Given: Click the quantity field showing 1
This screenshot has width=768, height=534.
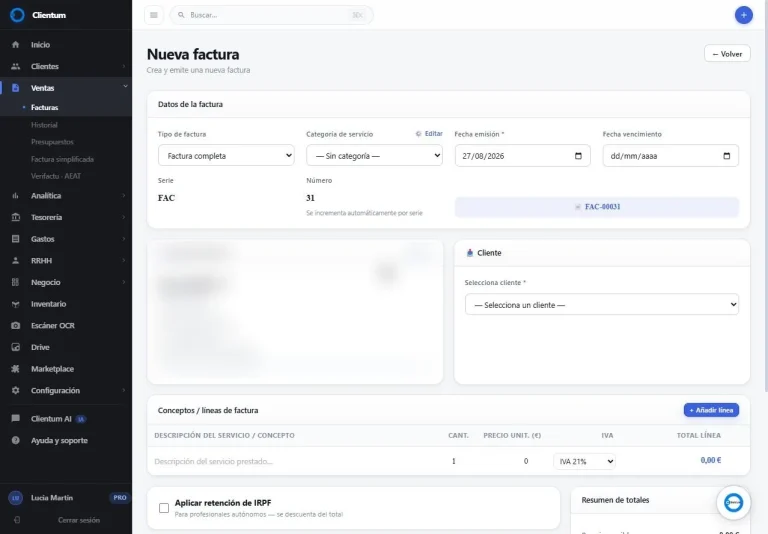Looking at the screenshot, I should tap(454, 461).
